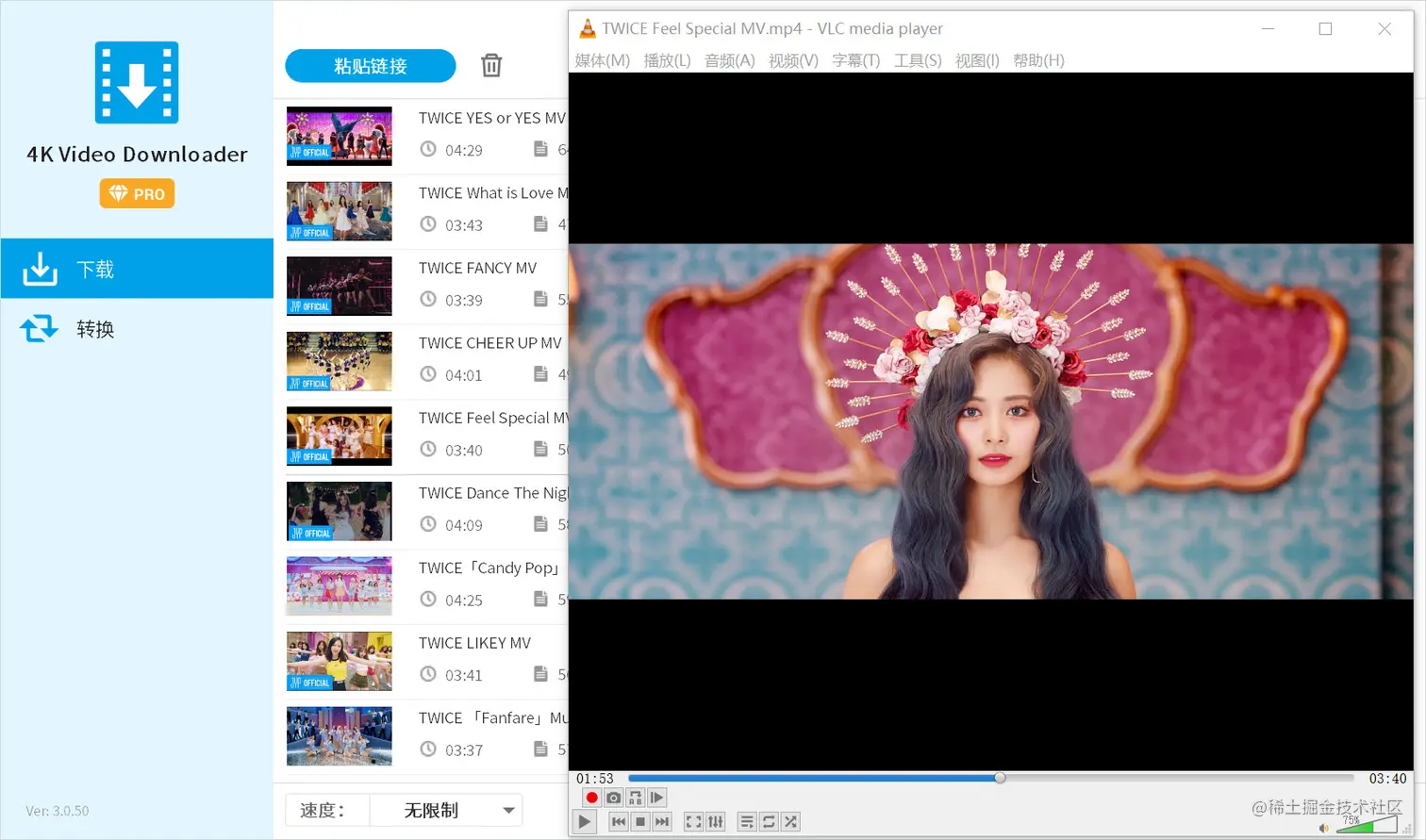Toggle the A-B loop button in VLC
Image resolution: width=1426 pixels, height=840 pixels.
coord(635,798)
